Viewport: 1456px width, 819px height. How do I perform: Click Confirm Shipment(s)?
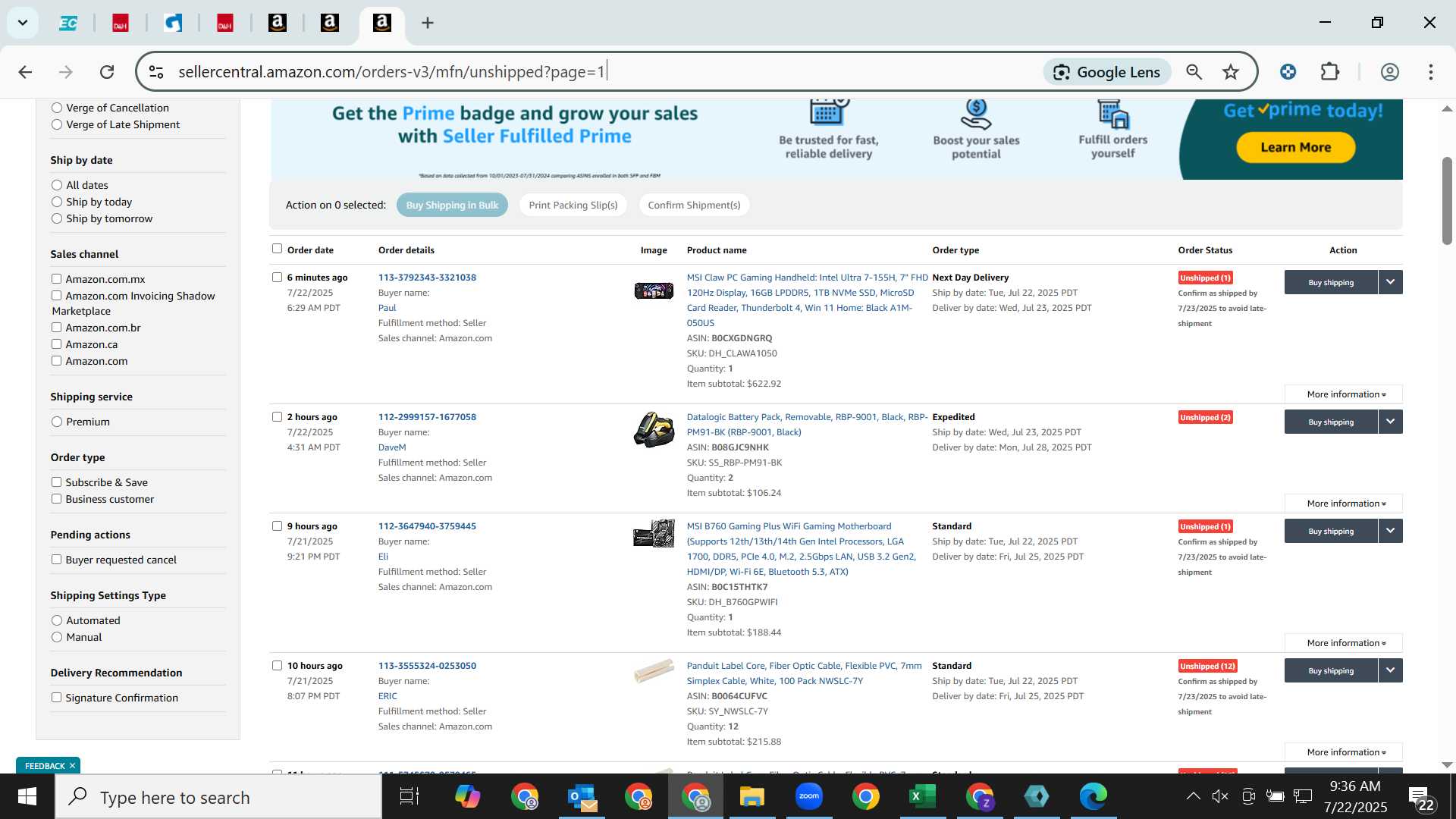[694, 205]
